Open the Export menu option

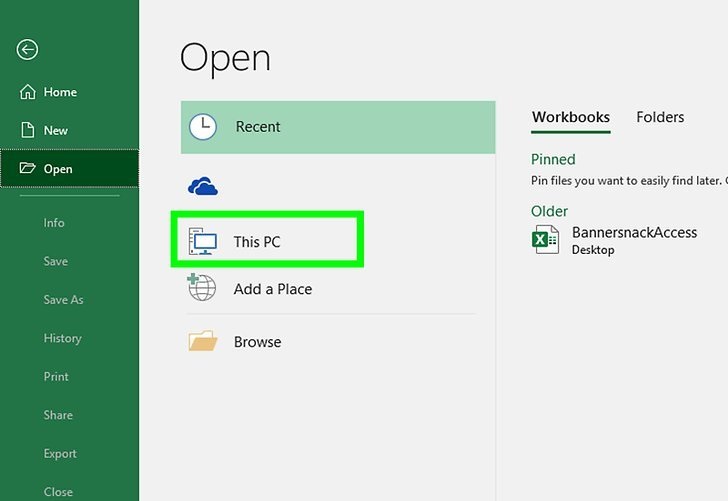[x=60, y=453]
